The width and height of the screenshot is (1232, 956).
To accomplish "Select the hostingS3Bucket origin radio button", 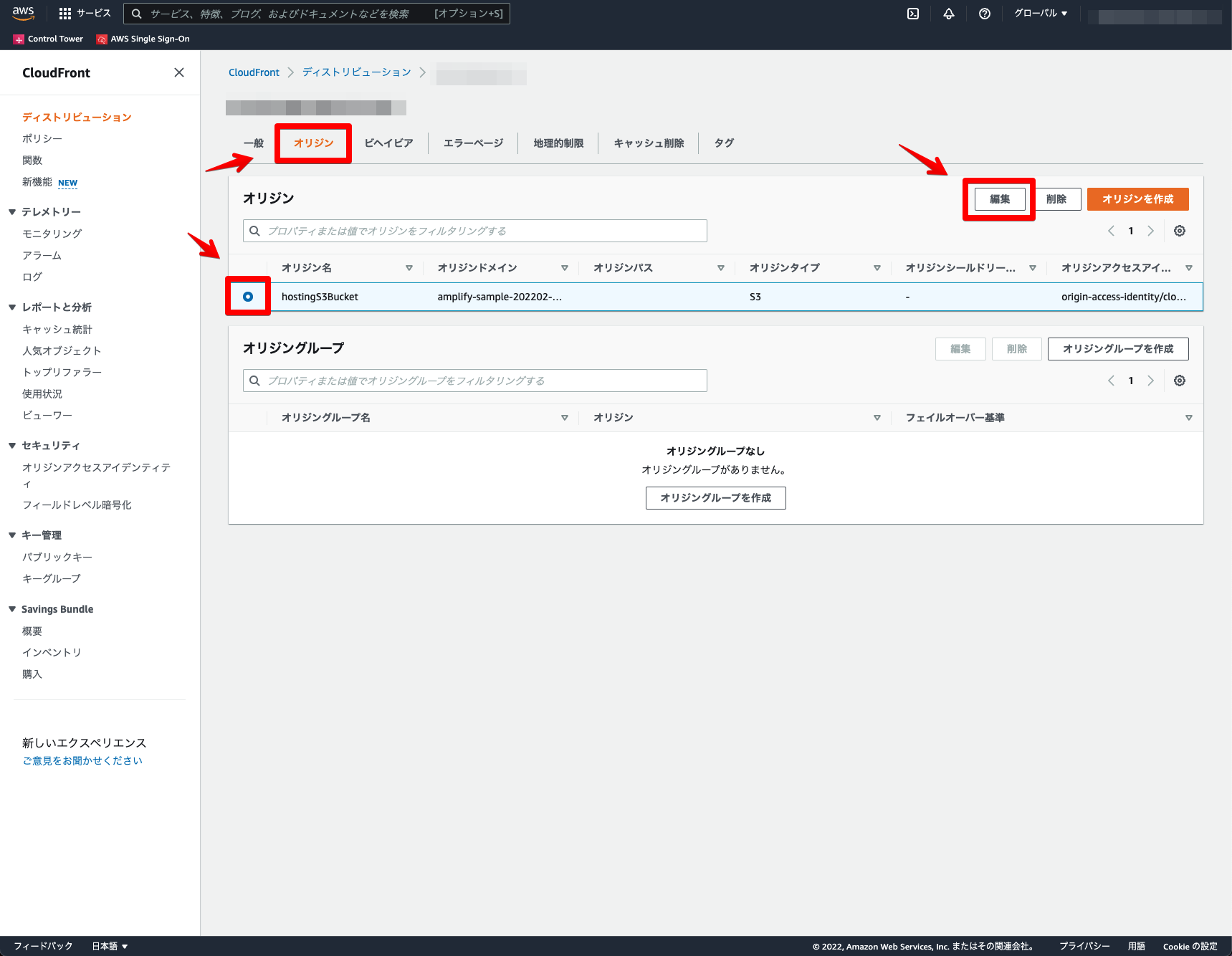I will coord(248,297).
